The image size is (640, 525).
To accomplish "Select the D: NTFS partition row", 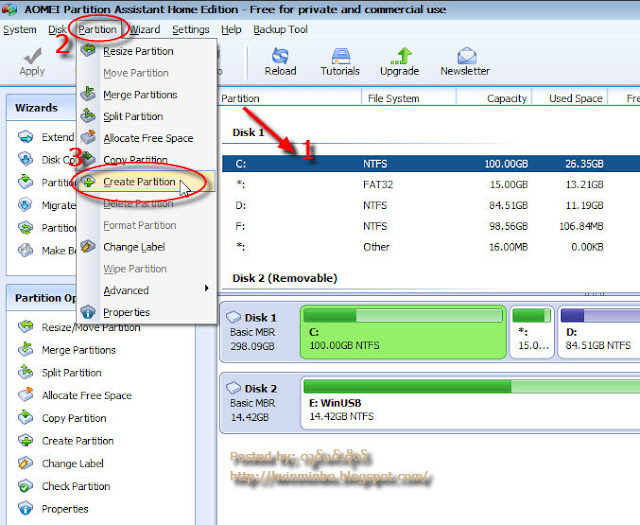I will tap(431, 205).
